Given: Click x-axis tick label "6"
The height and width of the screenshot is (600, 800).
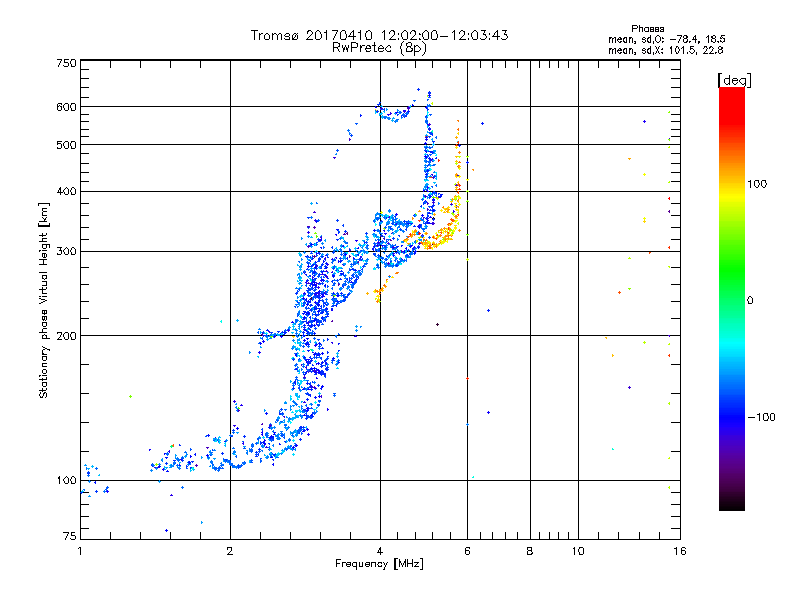Looking at the screenshot, I should (x=467, y=551).
